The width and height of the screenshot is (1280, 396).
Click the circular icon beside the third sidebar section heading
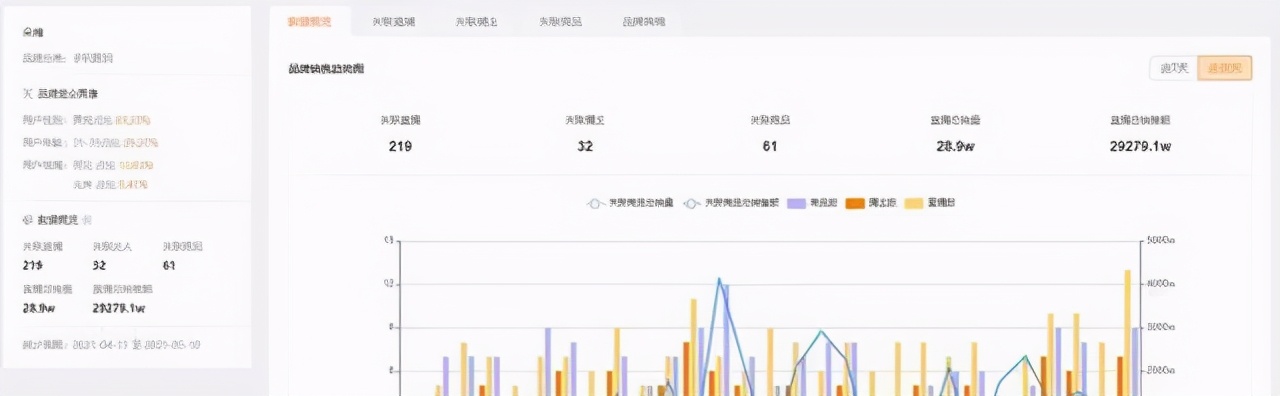point(28,219)
